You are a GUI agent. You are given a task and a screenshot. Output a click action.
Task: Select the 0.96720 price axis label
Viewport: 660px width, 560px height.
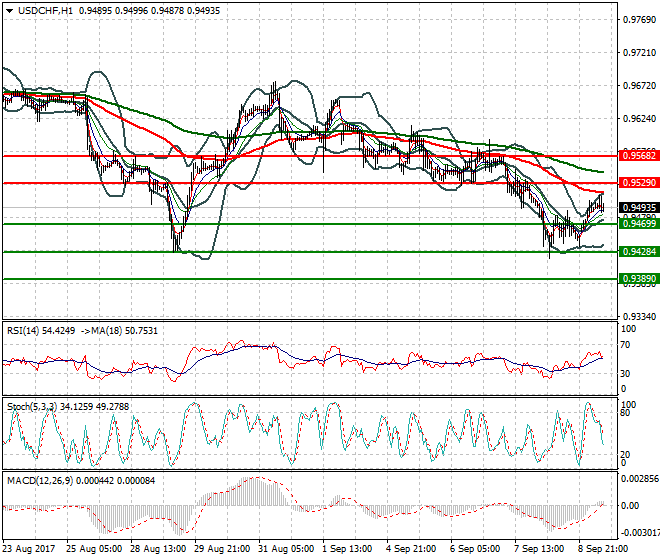[x=639, y=85]
